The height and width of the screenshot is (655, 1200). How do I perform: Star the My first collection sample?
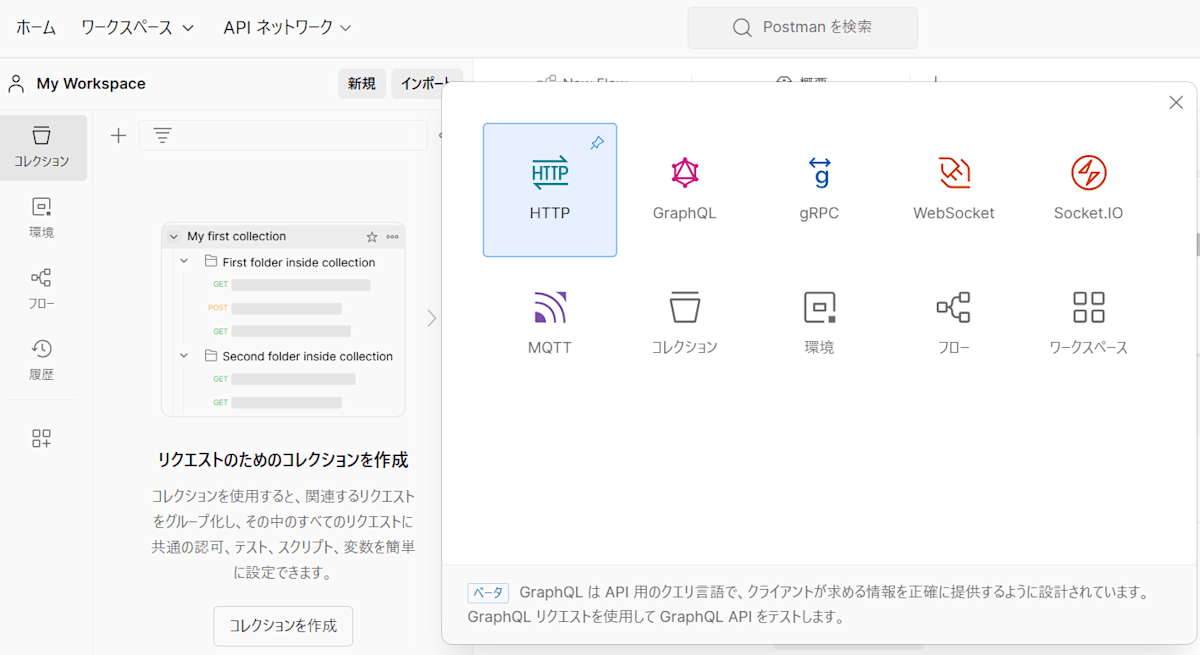(372, 237)
